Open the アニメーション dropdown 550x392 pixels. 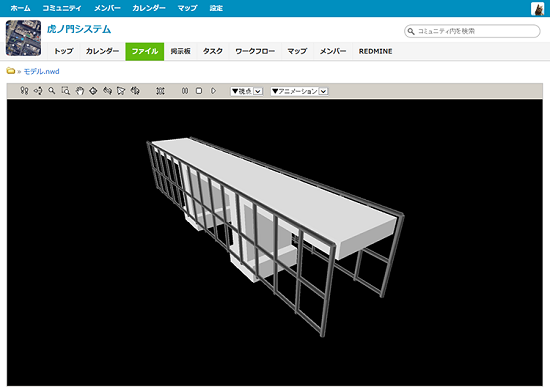[299, 91]
